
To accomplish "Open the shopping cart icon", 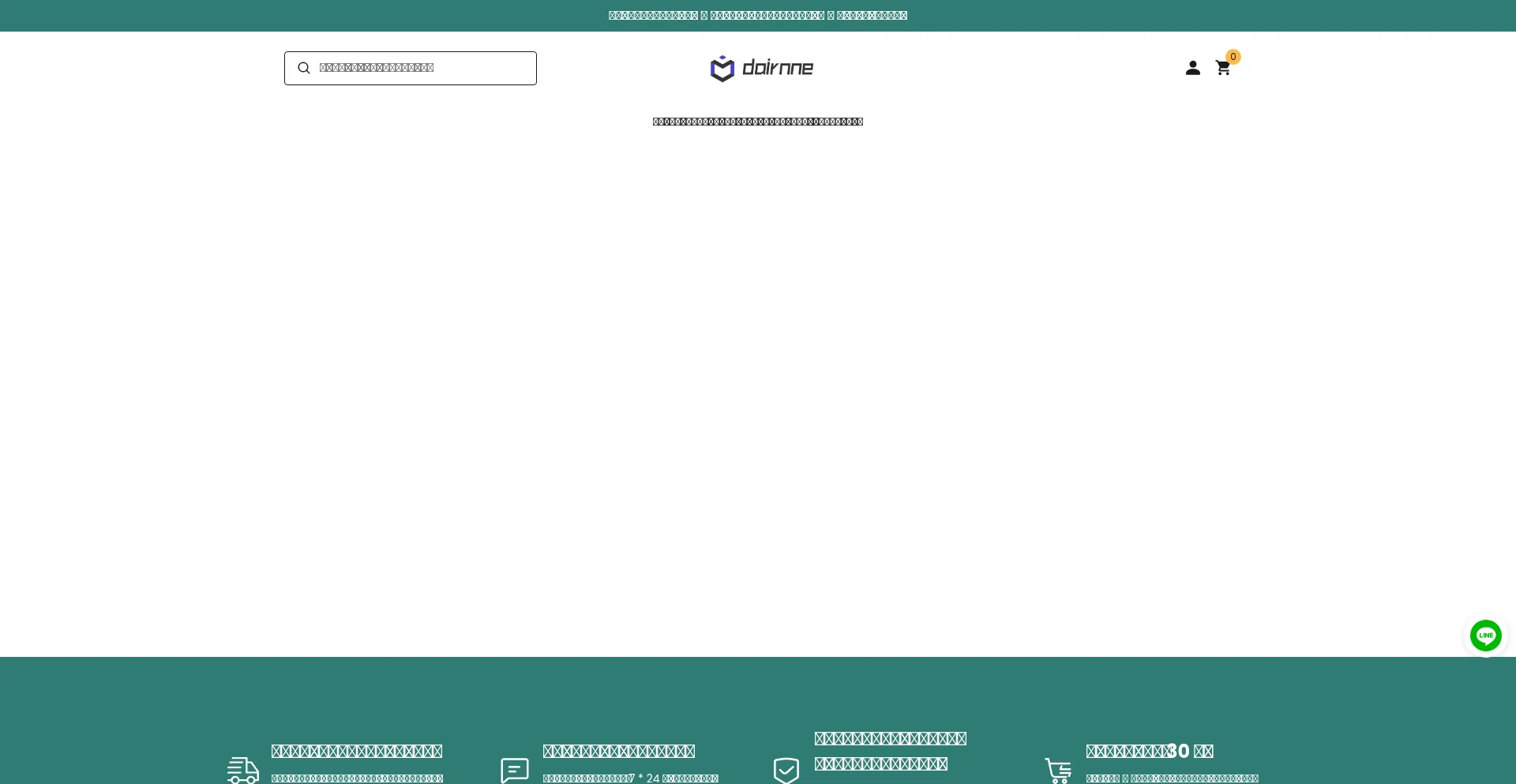I will pyautogui.click(x=1223, y=69).
